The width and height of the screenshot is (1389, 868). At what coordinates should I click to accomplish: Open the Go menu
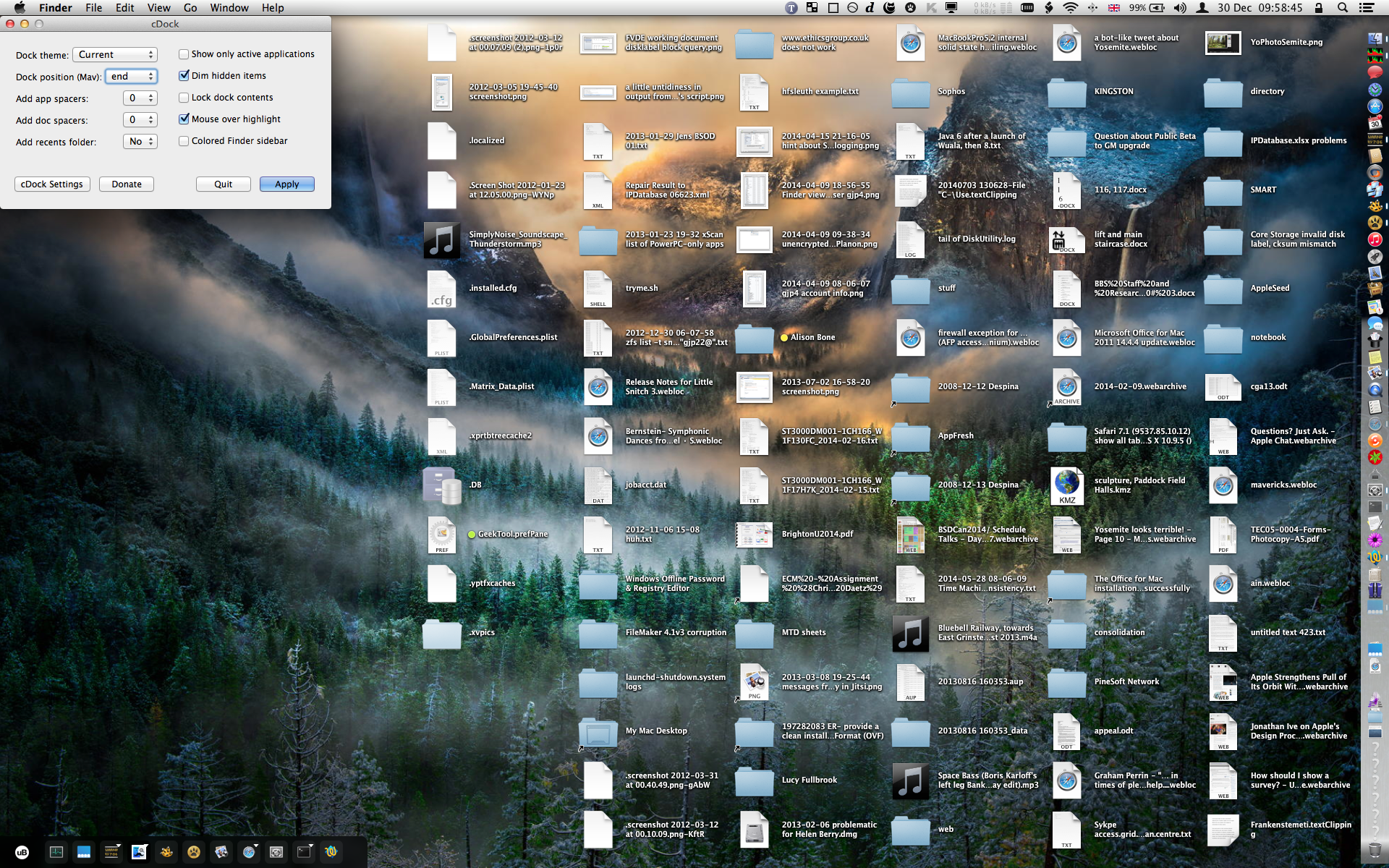[x=190, y=8]
